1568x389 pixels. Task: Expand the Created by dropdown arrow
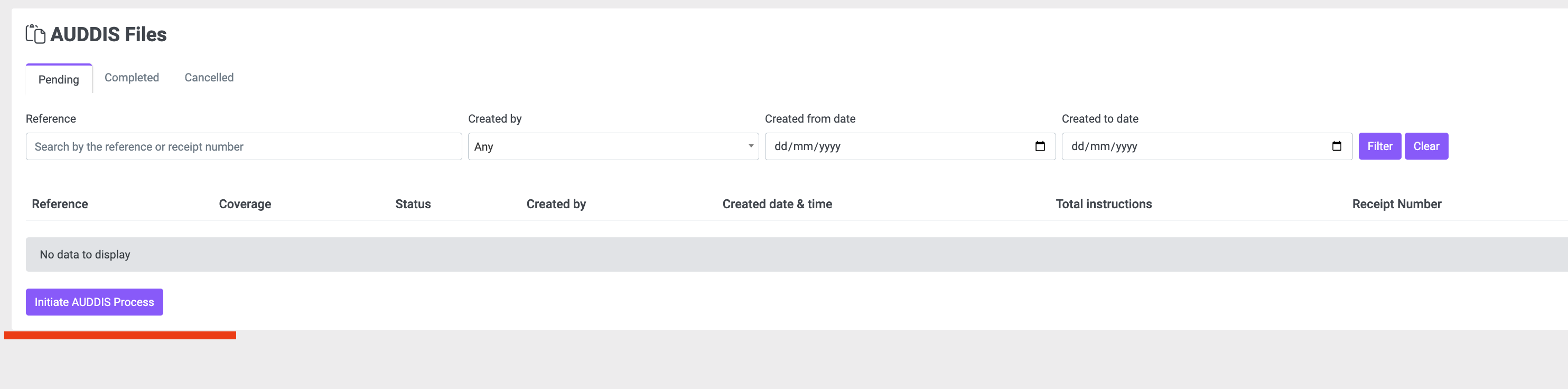(751, 146)
